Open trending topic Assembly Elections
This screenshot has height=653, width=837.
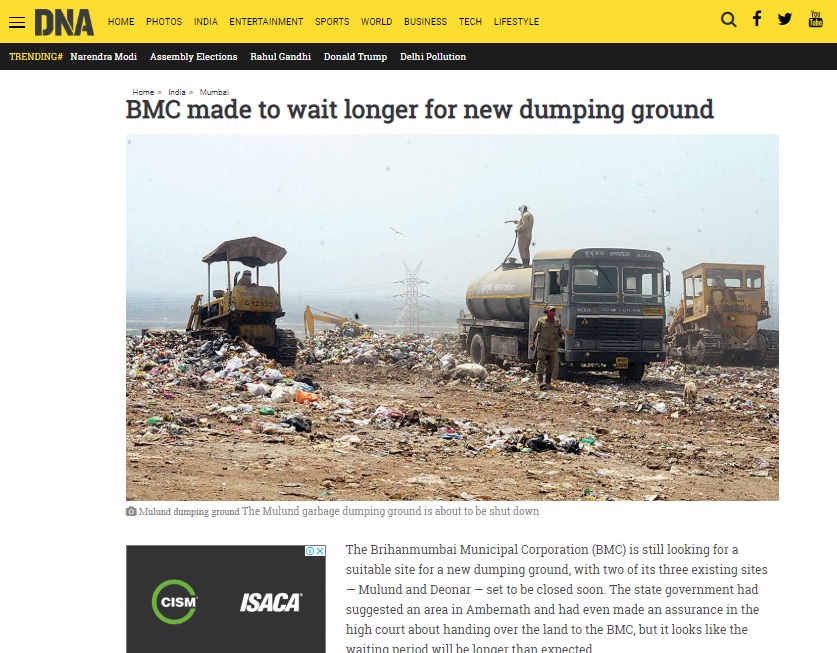(x=193, y=57)
